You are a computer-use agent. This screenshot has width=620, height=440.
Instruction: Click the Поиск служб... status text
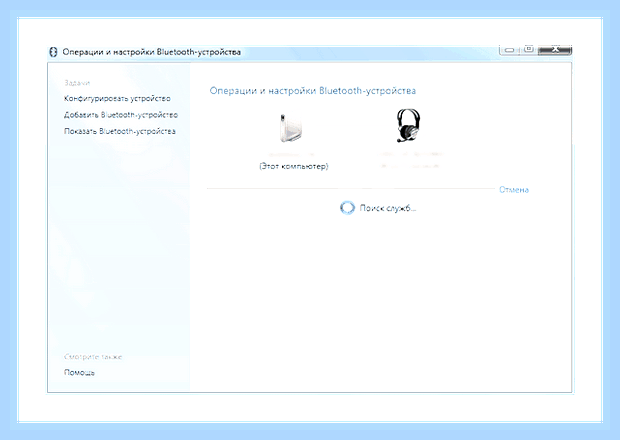pos(388,208)
